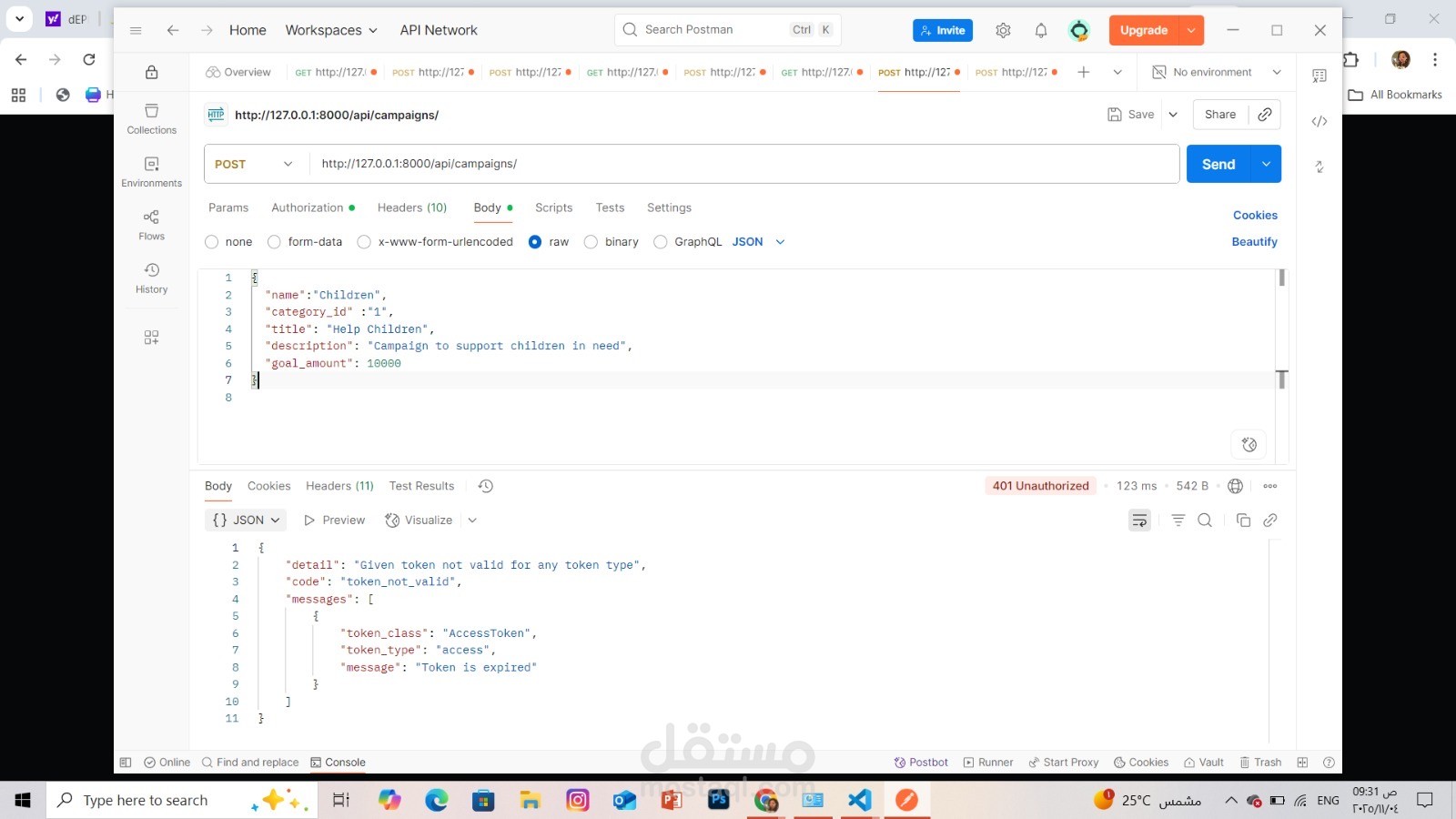Click the Search Postman box

727,30
